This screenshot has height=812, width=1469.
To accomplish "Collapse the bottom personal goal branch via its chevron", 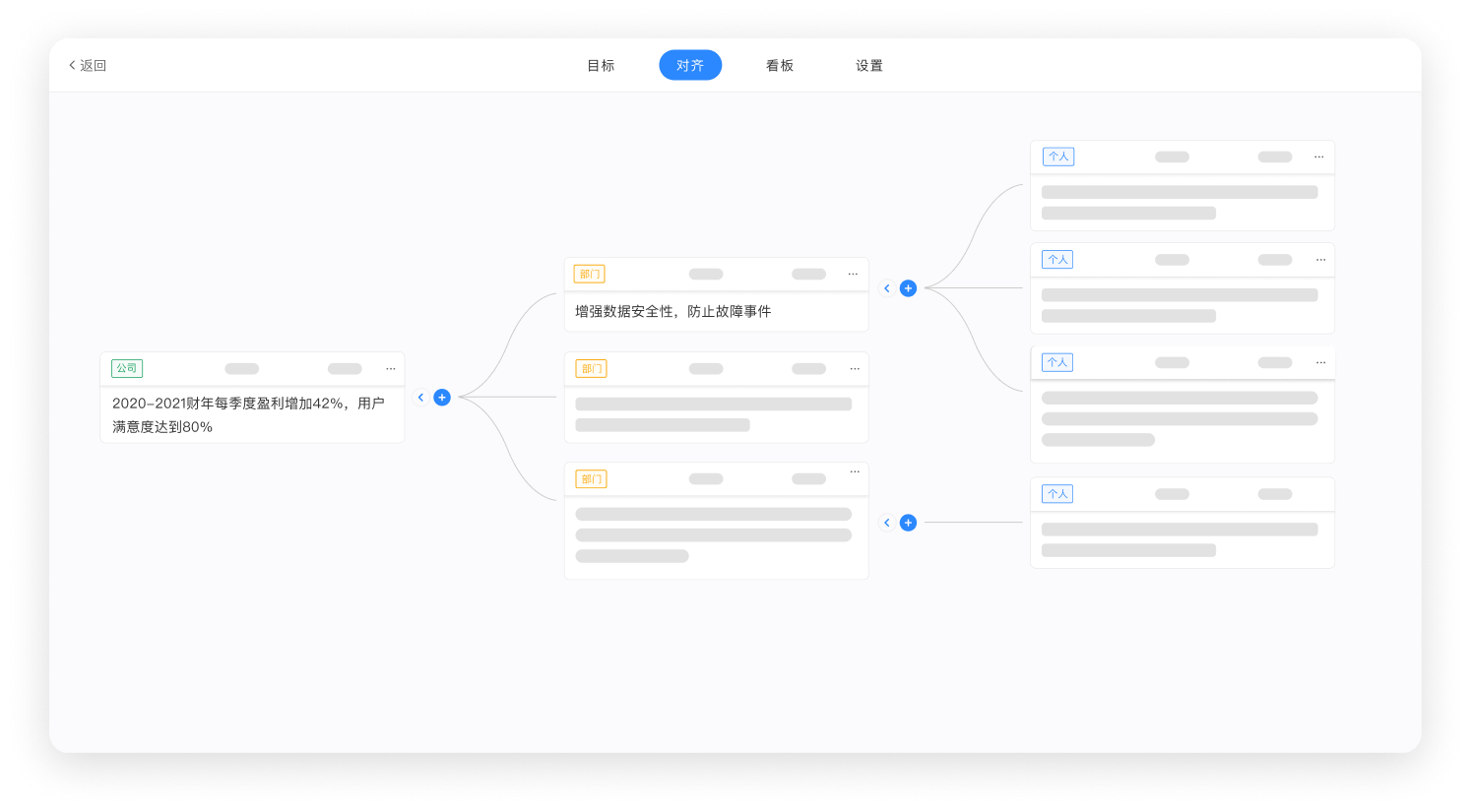I will pos(886,523).
